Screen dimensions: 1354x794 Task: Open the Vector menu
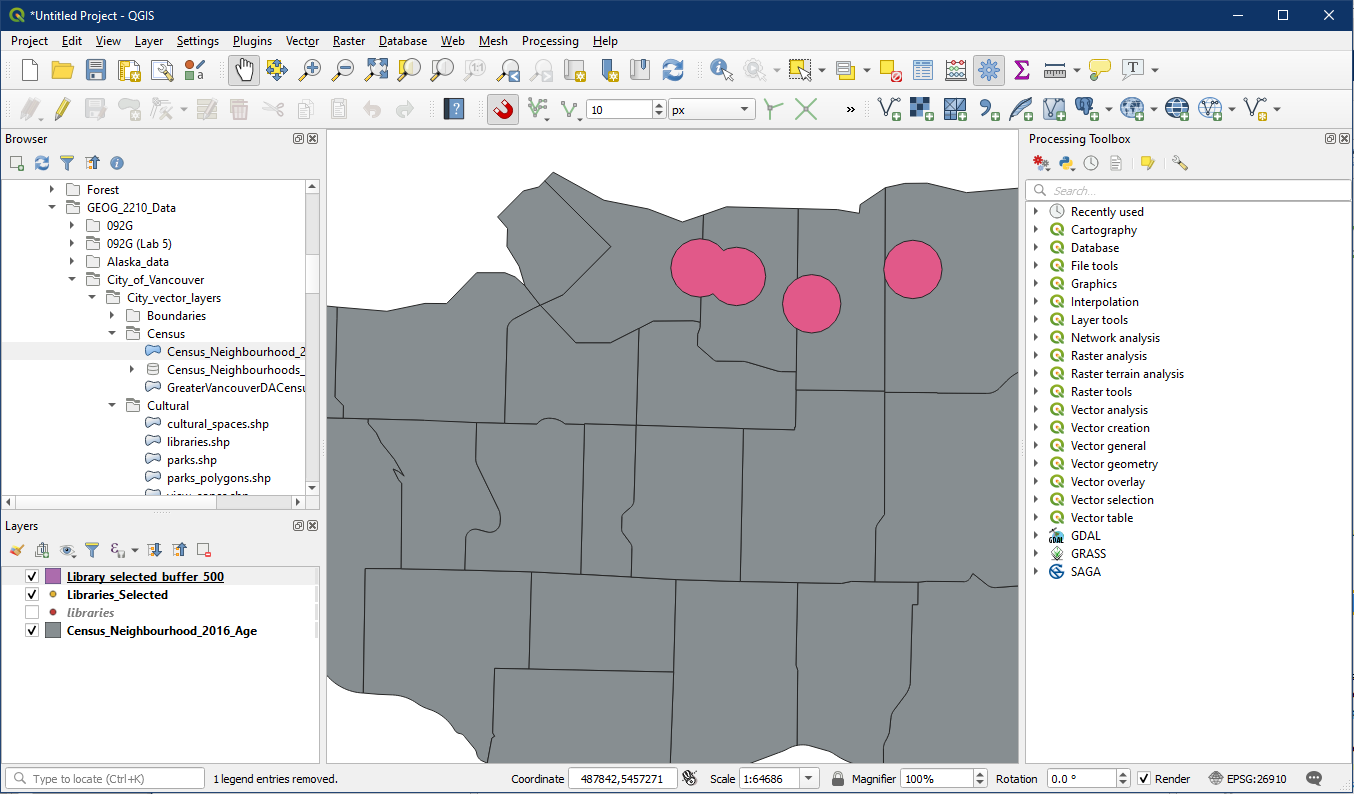(x=302, y=41)
